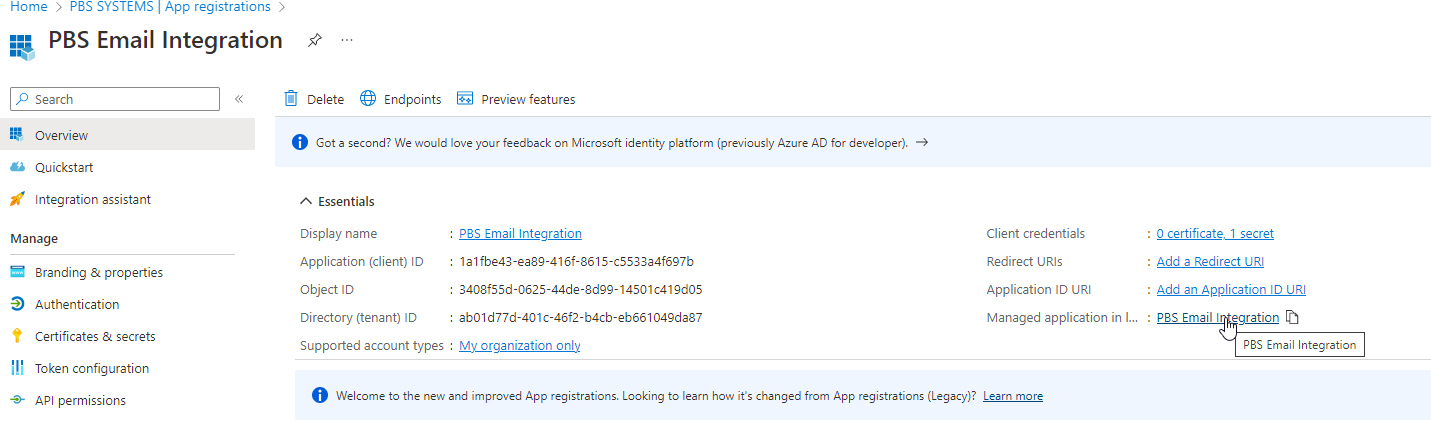
Task: Click inside the sidebar Search field
Action: [120, 99]
